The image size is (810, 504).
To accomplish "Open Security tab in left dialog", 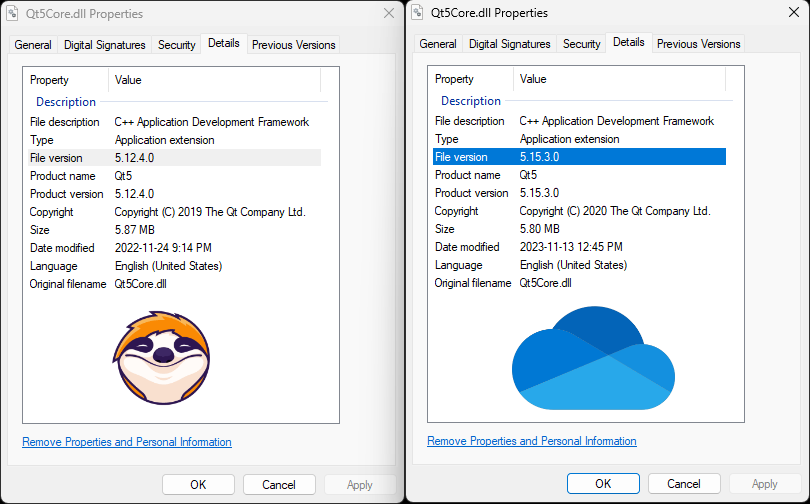I will pyautogui.click(x=176, y=45).
